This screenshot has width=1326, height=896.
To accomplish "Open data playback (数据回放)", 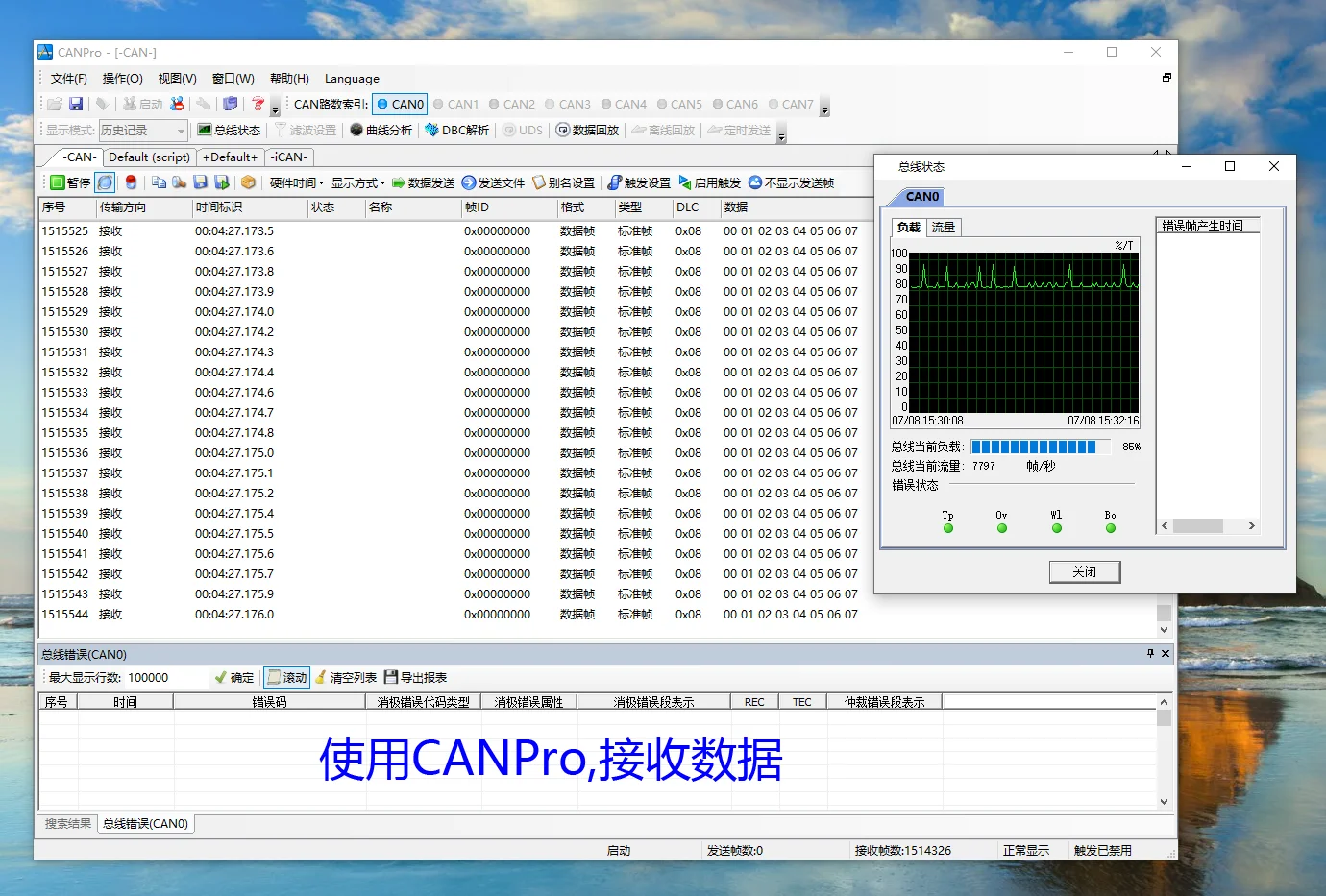I will point(587,130).
